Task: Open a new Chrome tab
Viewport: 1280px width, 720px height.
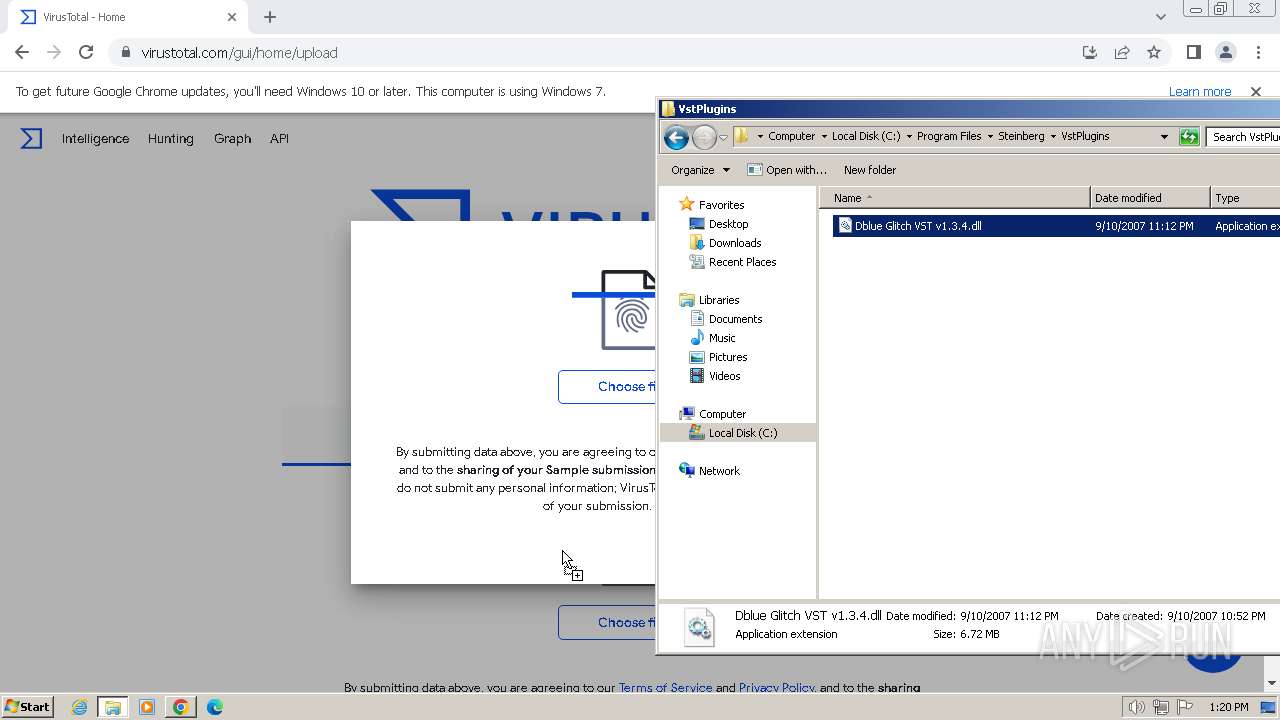Action: click(x=270, y=17)
